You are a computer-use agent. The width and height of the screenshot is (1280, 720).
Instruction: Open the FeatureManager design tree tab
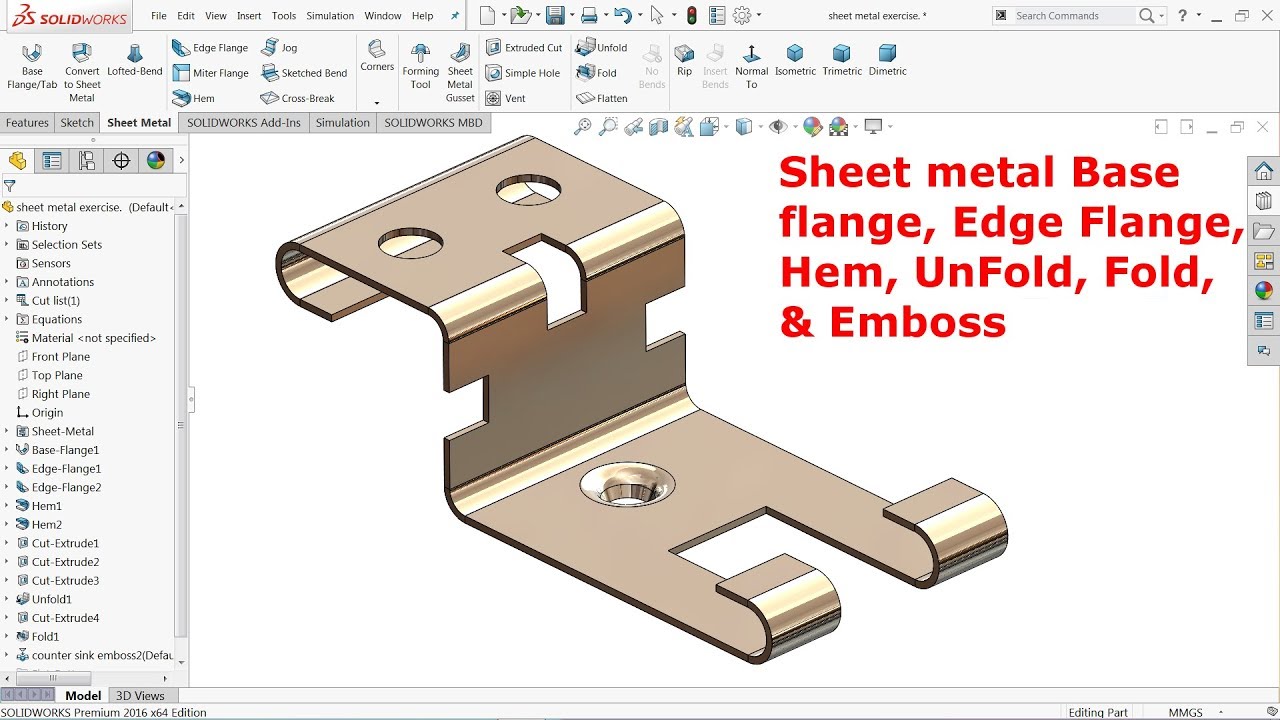tap(17, 161)
